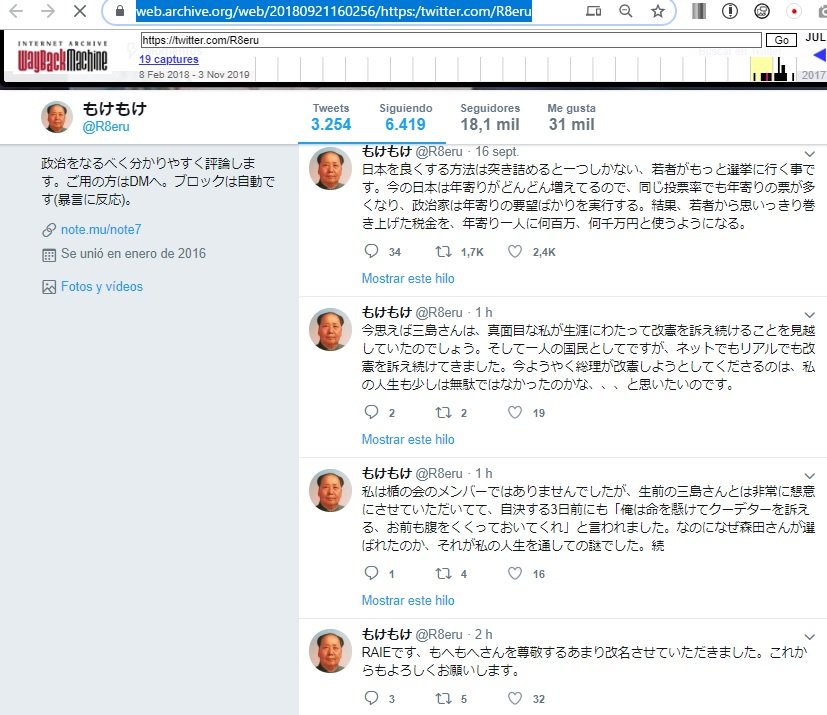
Task: Select the Siguiendo 6.419 tab
Action: tap(406, 117)
